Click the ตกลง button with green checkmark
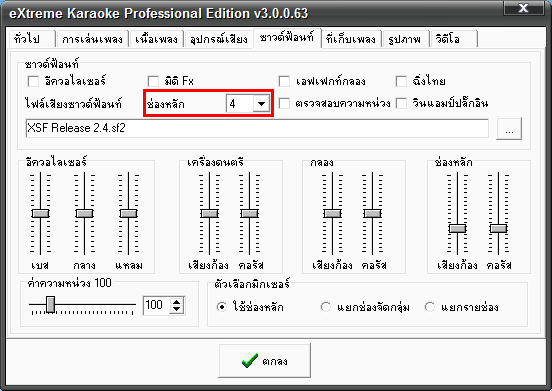552x391 pixels. pyautogui.click(x=264, y=360)
